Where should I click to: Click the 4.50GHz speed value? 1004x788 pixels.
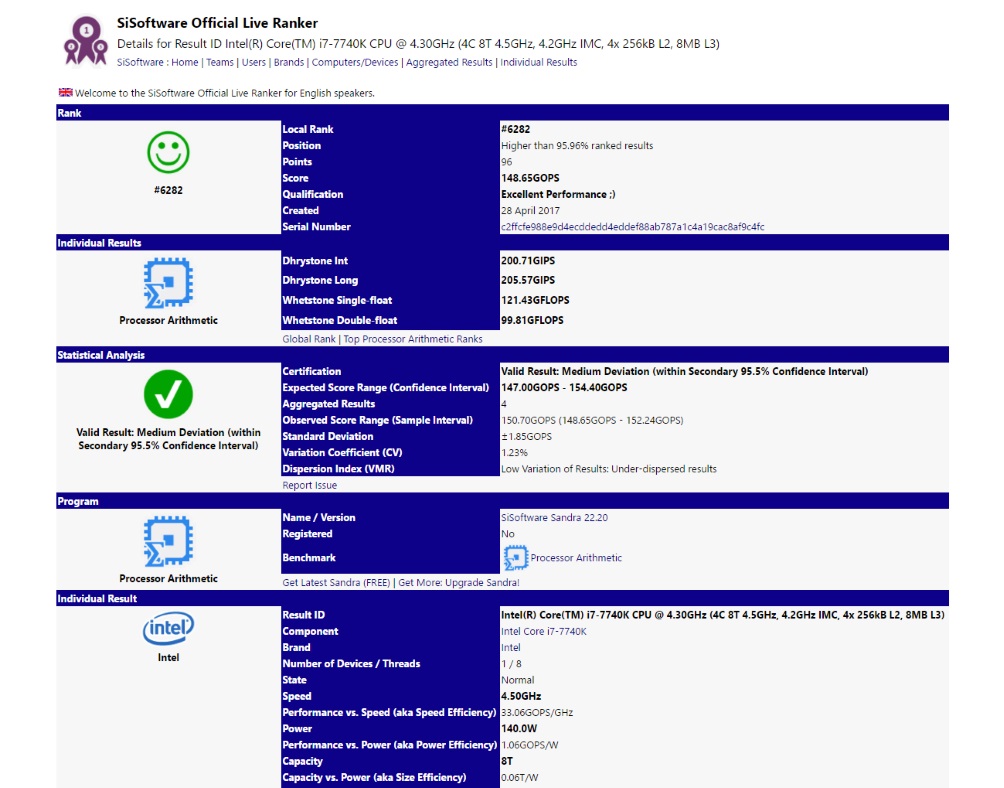point(521,696)
